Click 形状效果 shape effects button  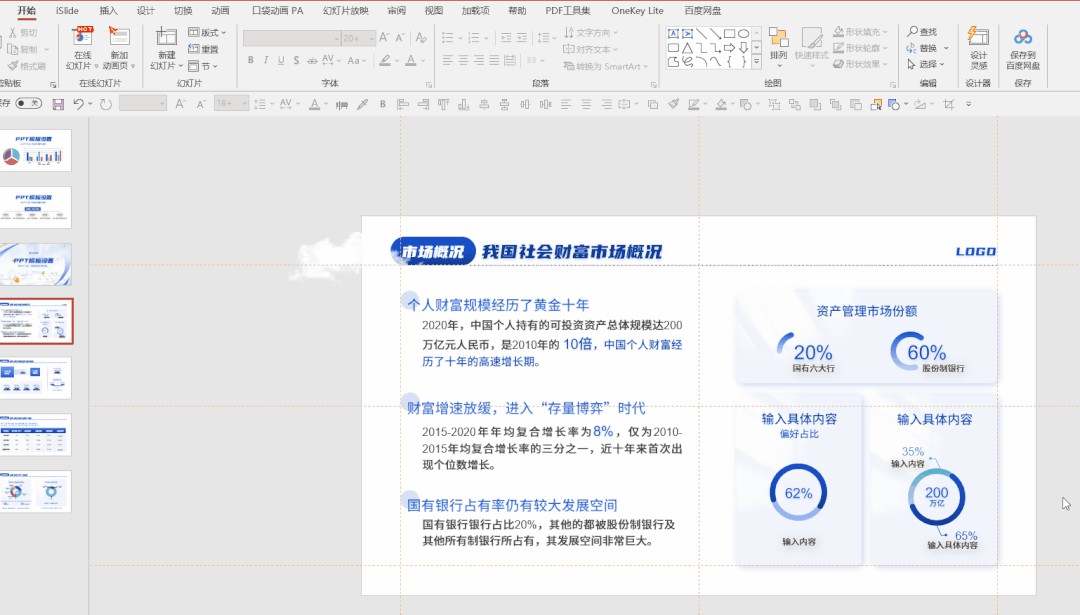(x=860, y=64)
